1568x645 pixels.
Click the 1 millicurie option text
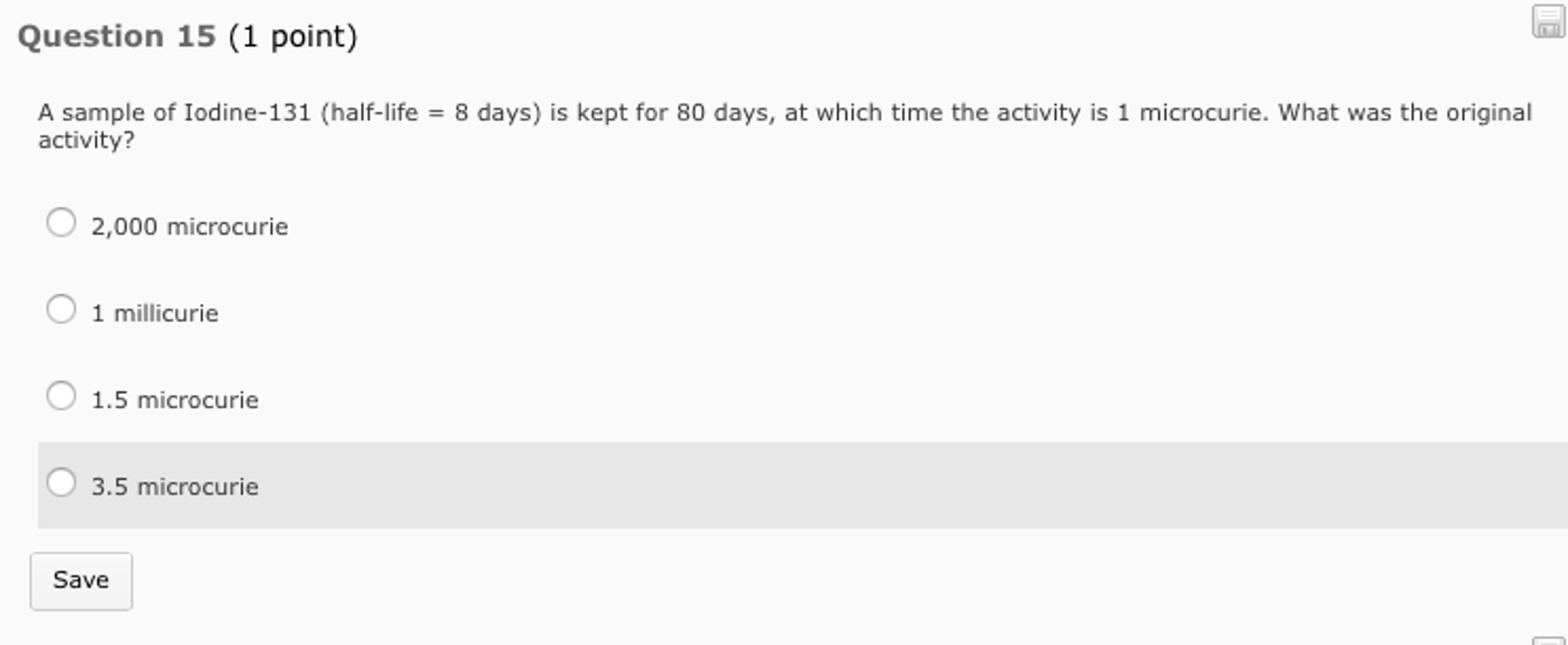[154, 312]
